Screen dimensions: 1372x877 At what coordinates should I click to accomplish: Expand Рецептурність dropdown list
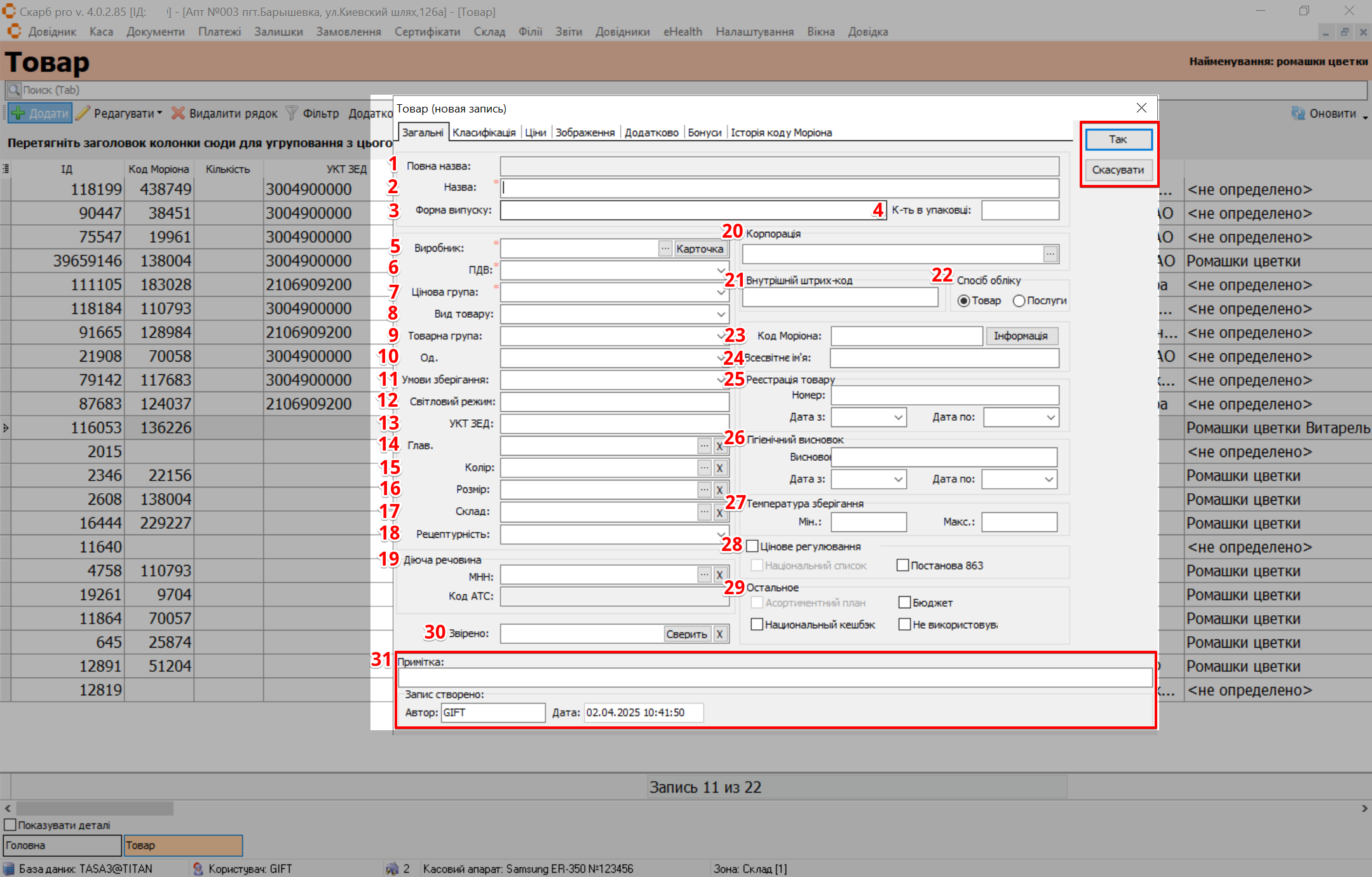[x=721, y=534]
